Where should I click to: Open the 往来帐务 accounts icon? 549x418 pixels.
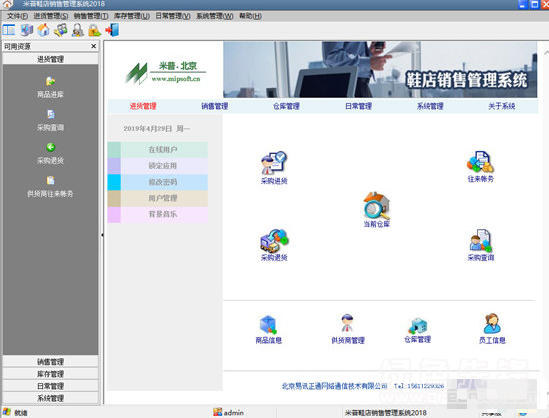point(480,162)
